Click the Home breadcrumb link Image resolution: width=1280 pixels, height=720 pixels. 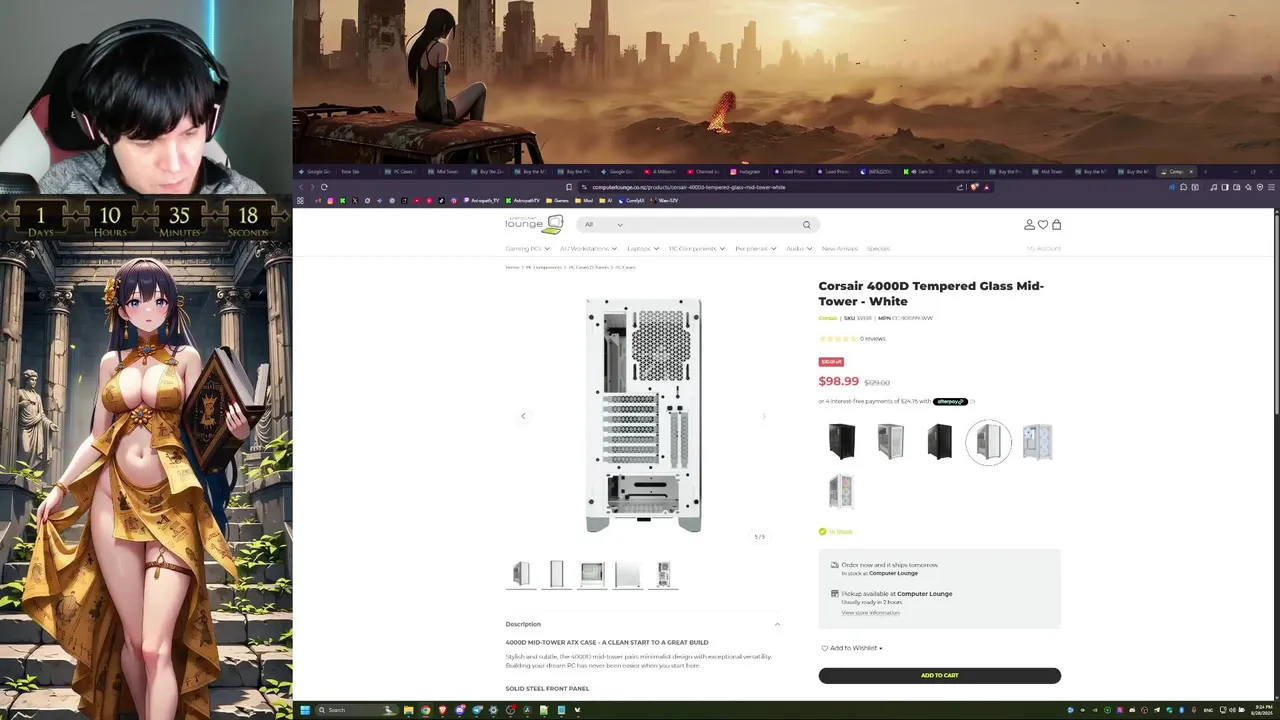[x=512, y=267]
